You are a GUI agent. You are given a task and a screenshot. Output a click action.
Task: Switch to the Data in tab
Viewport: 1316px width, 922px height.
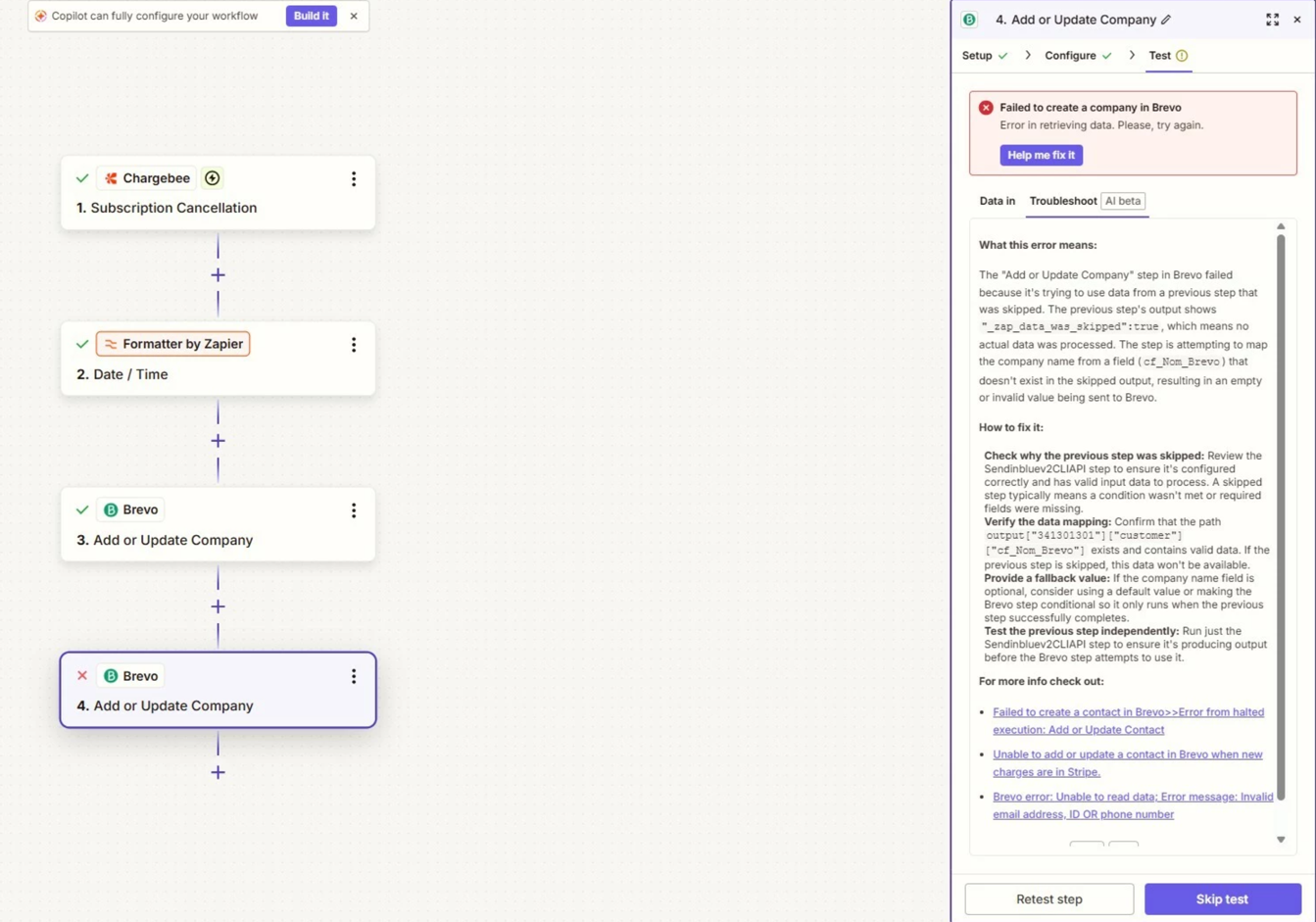[x=998, y=201]
